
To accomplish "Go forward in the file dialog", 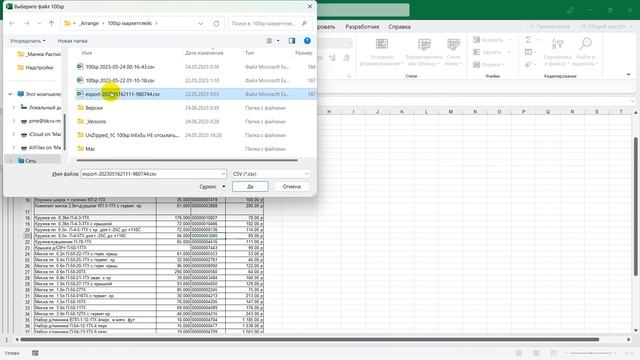I will click(x=27, y=24).
